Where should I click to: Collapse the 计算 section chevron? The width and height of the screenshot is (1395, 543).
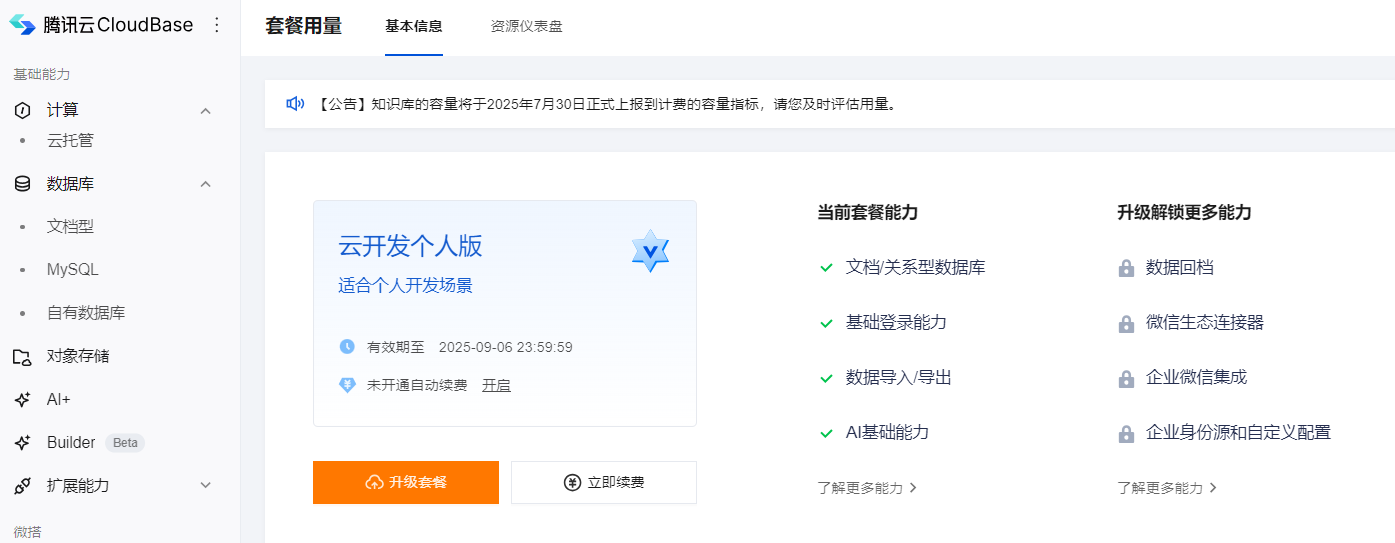[x=206, y=111]
